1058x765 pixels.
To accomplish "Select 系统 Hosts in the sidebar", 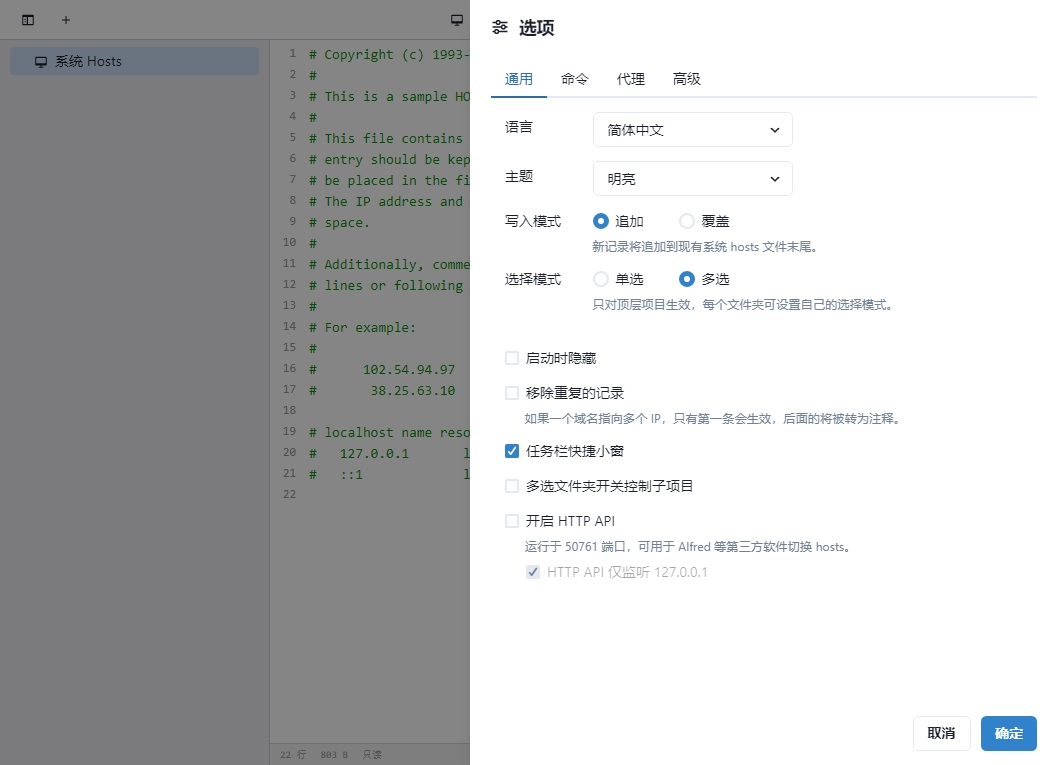I will tap(134, 61).
